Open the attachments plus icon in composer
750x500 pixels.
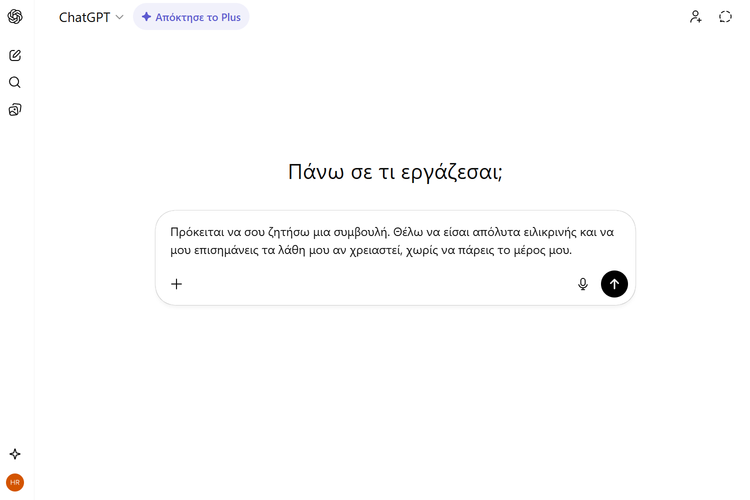tap(176, 284)
